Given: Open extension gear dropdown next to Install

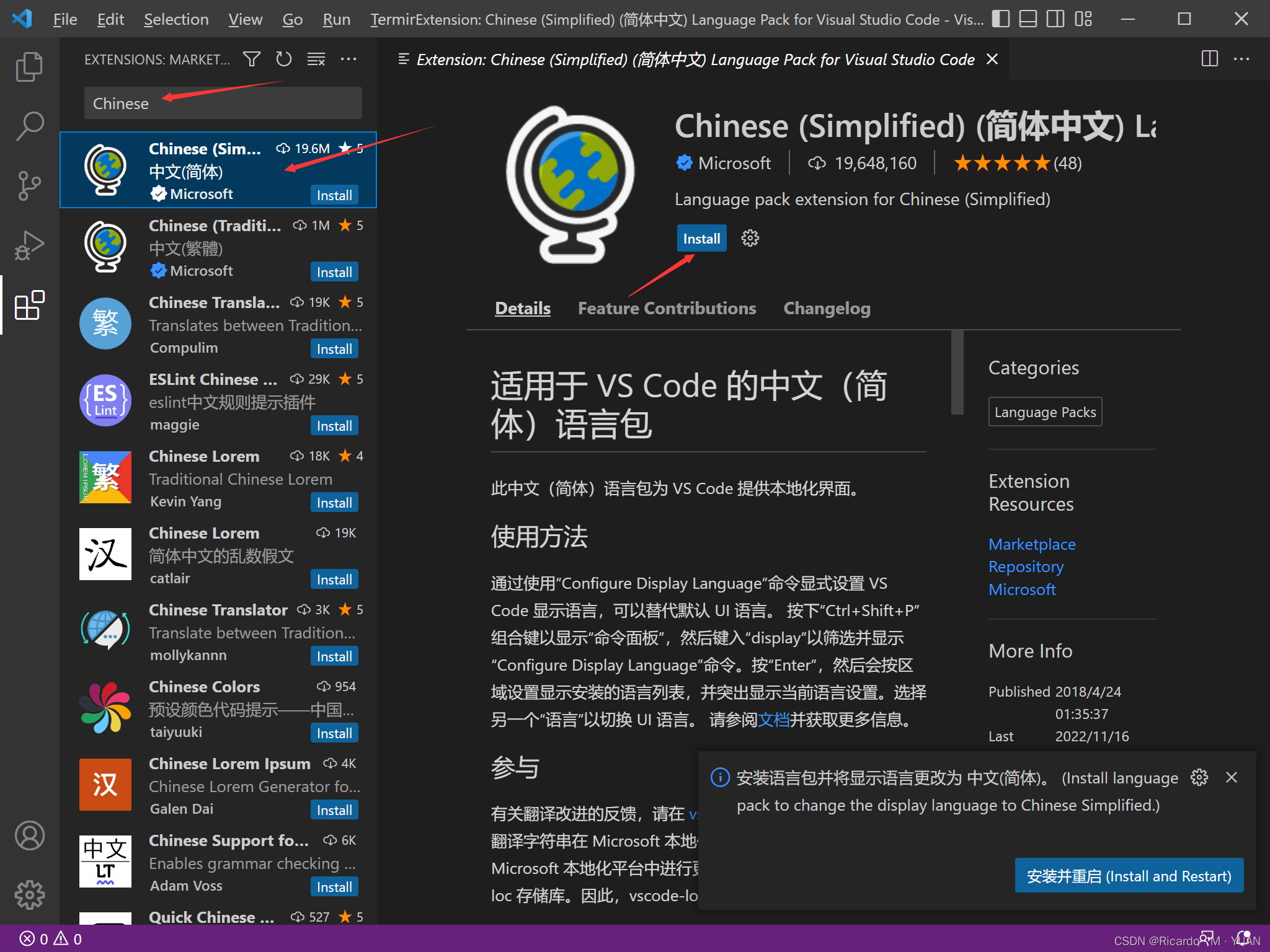Looking at the screenshot, I should pyautogui.click(x=750, y=239).
